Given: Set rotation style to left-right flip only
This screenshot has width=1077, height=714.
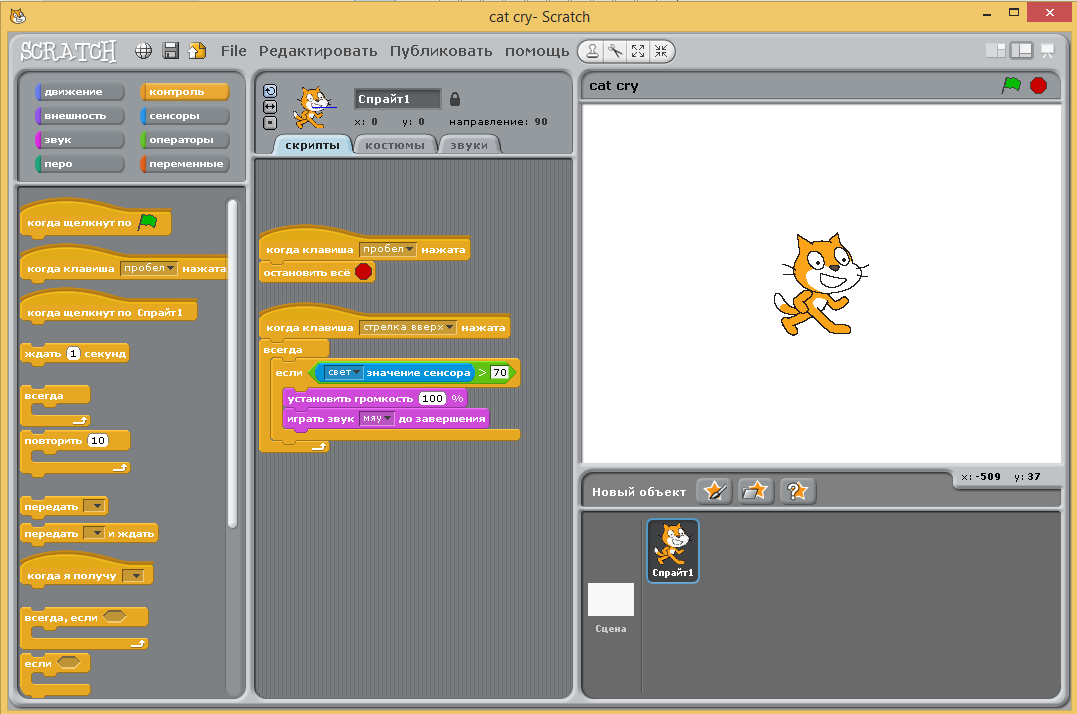Looking at the screenshot, I should 270,107.
